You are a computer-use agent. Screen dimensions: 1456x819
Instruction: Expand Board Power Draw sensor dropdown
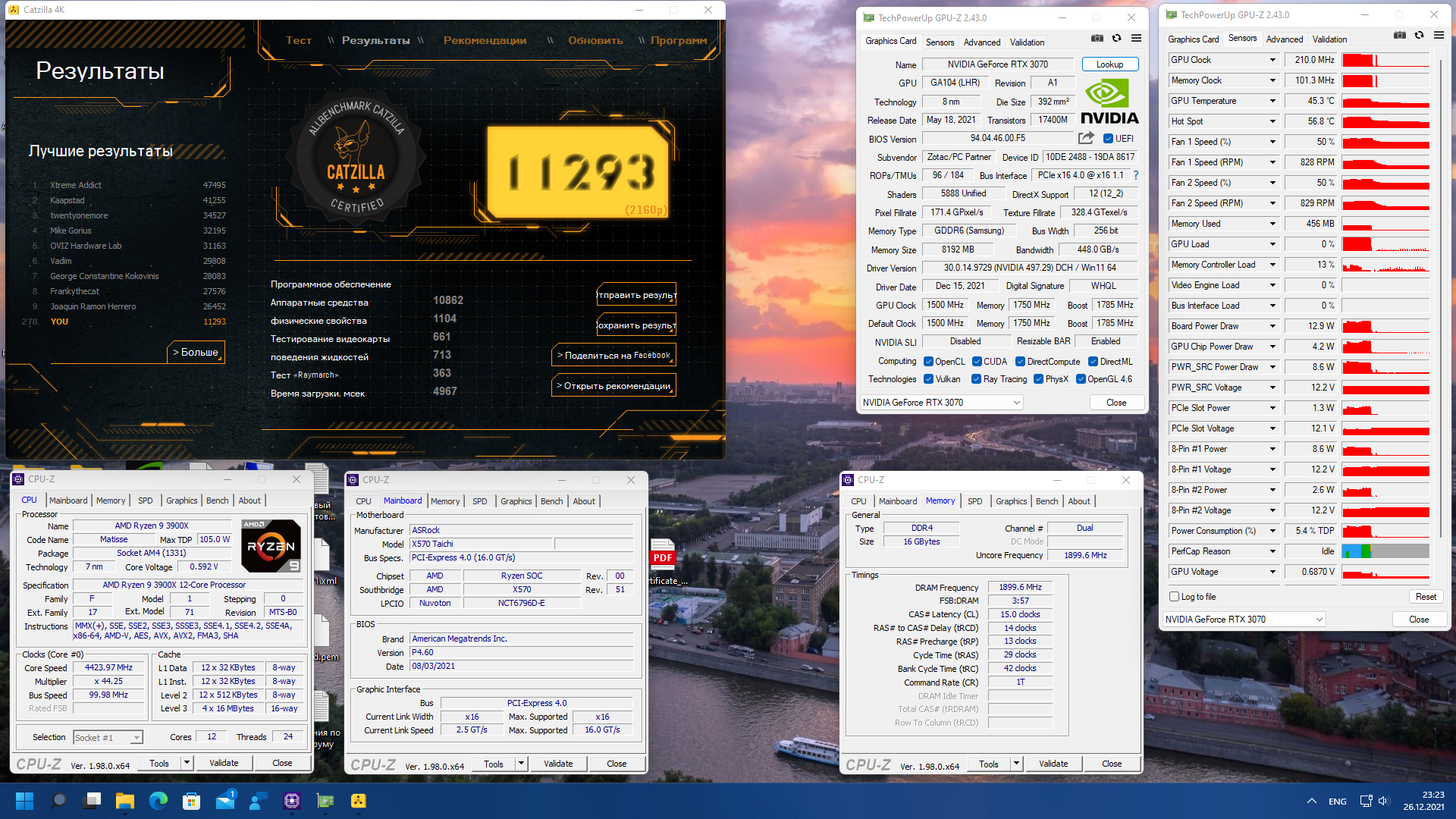[1272, 326]
